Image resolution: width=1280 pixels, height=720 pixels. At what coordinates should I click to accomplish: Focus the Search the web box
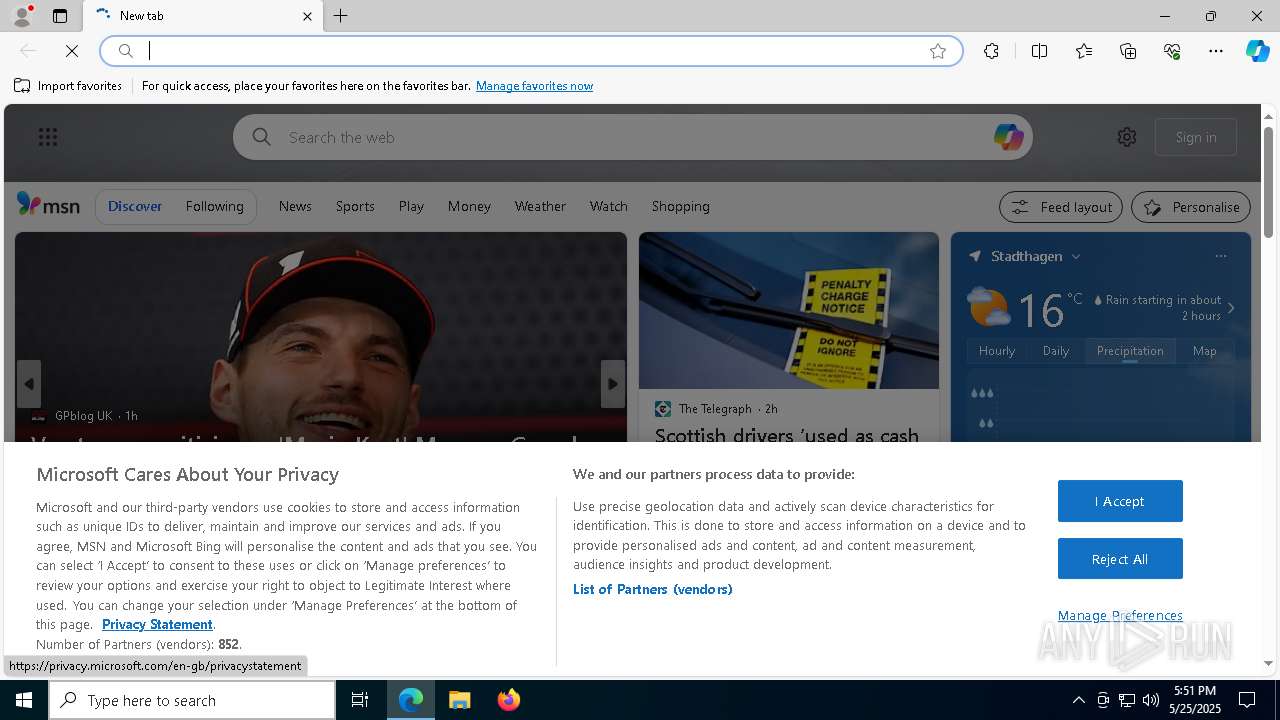point(632,137)
